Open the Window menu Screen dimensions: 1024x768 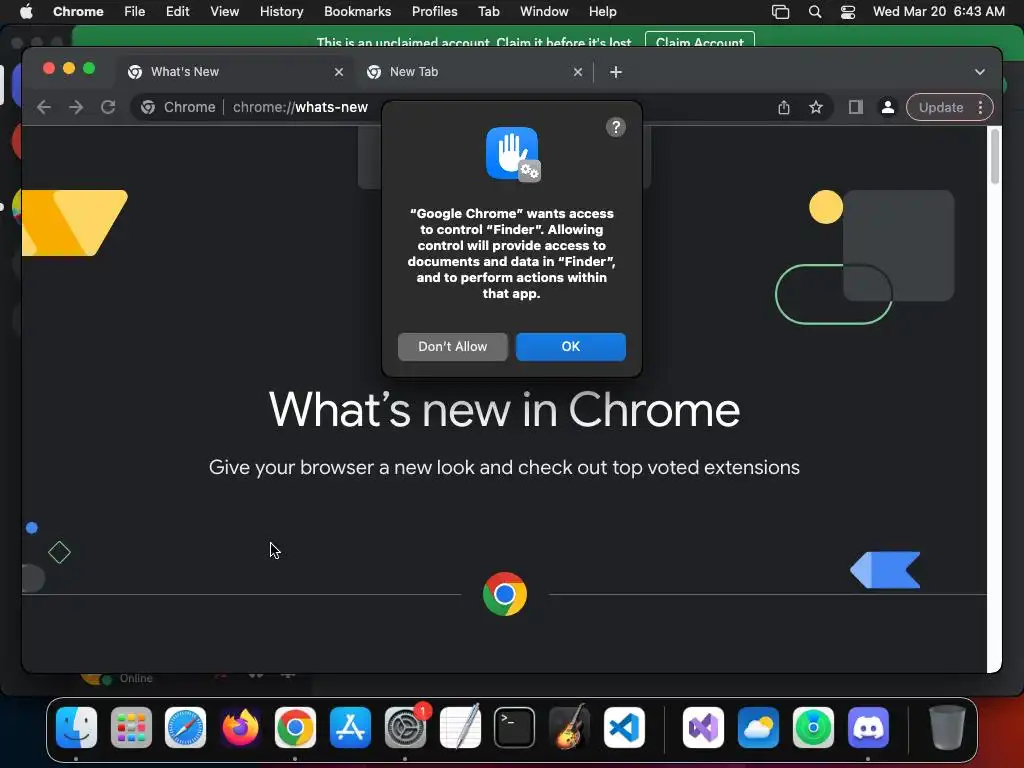(x=544, y=12)
